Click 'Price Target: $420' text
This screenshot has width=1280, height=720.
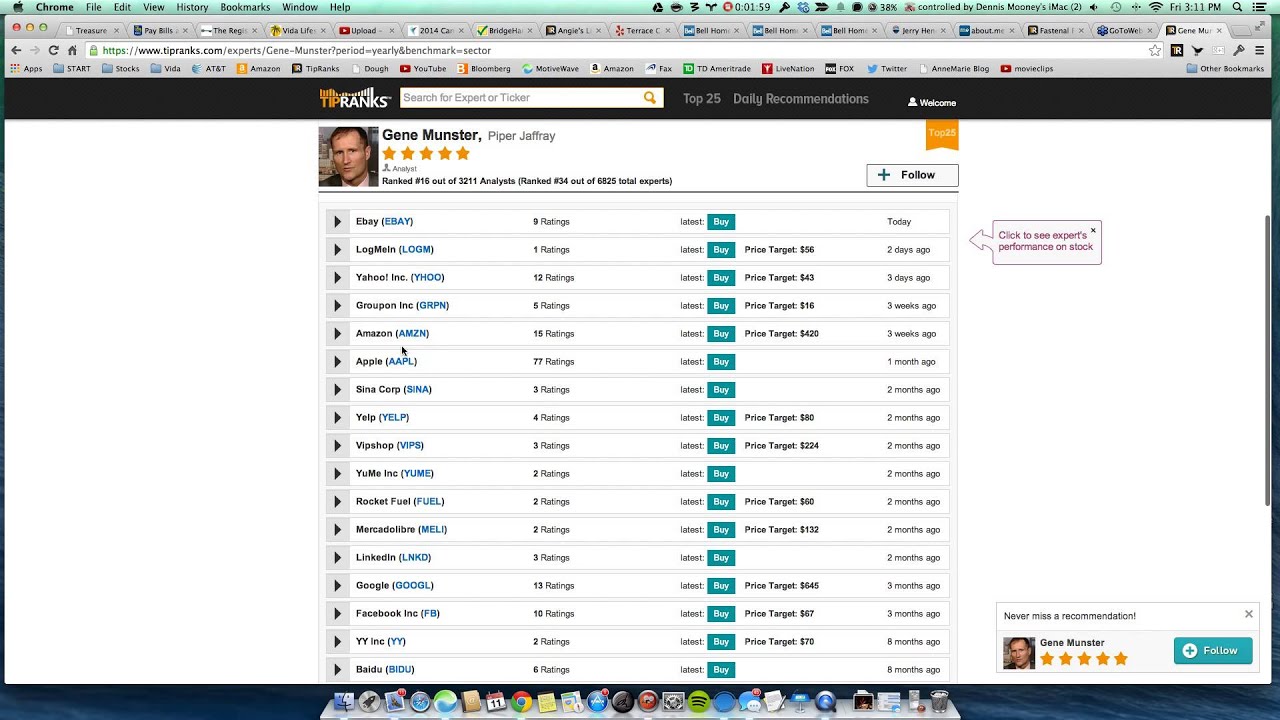781,334
